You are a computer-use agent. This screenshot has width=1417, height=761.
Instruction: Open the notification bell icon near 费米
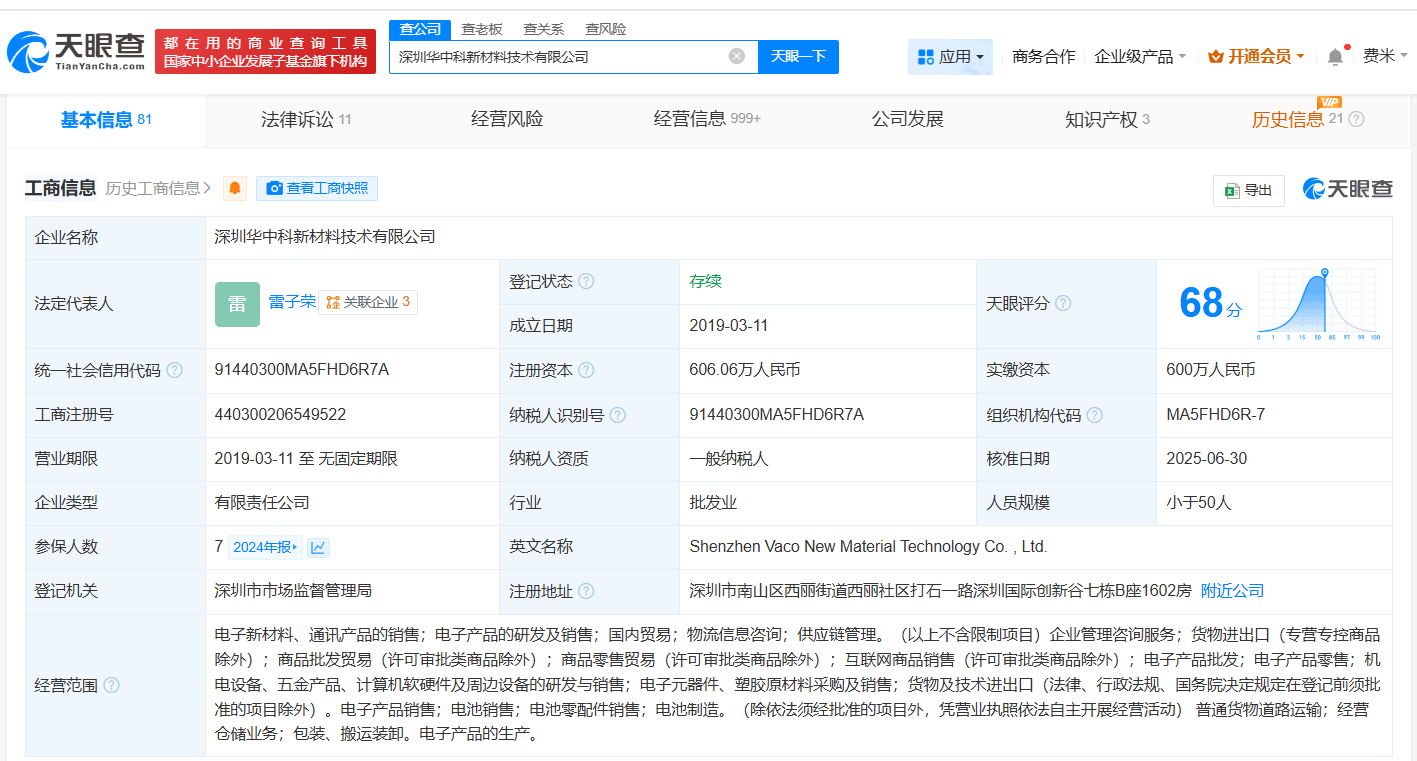coord(1334,57)
